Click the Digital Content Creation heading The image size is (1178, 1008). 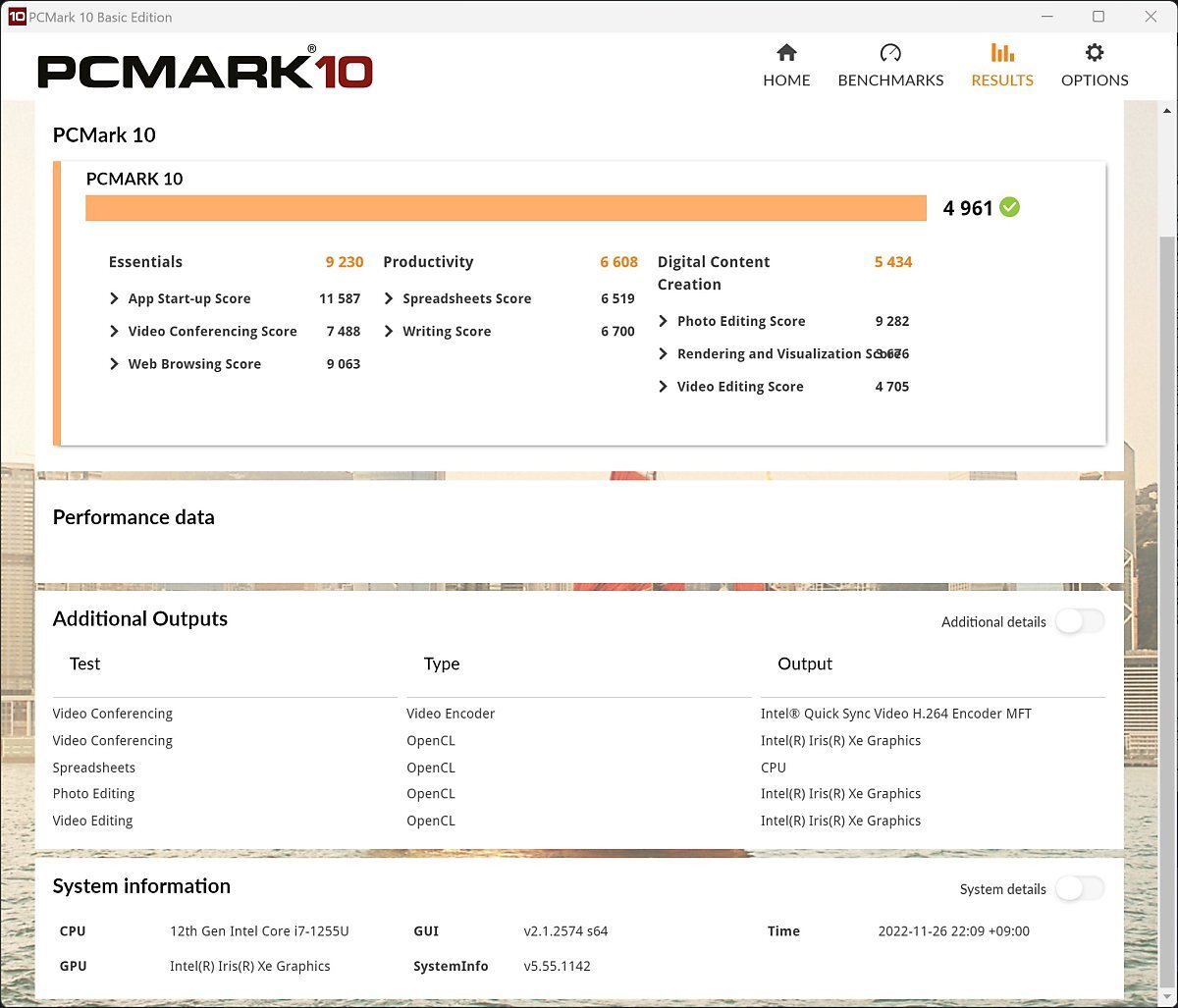(714, 273)
